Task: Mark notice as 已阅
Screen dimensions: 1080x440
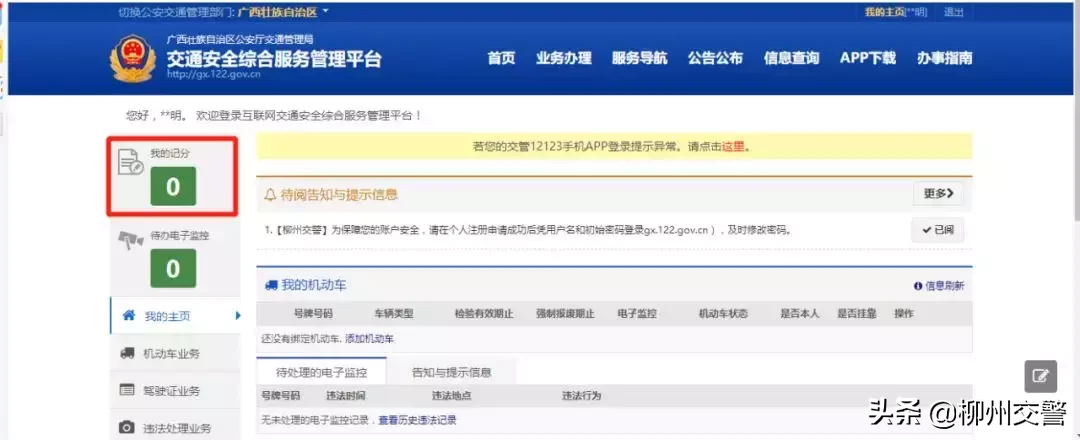Action: [937, 230]
